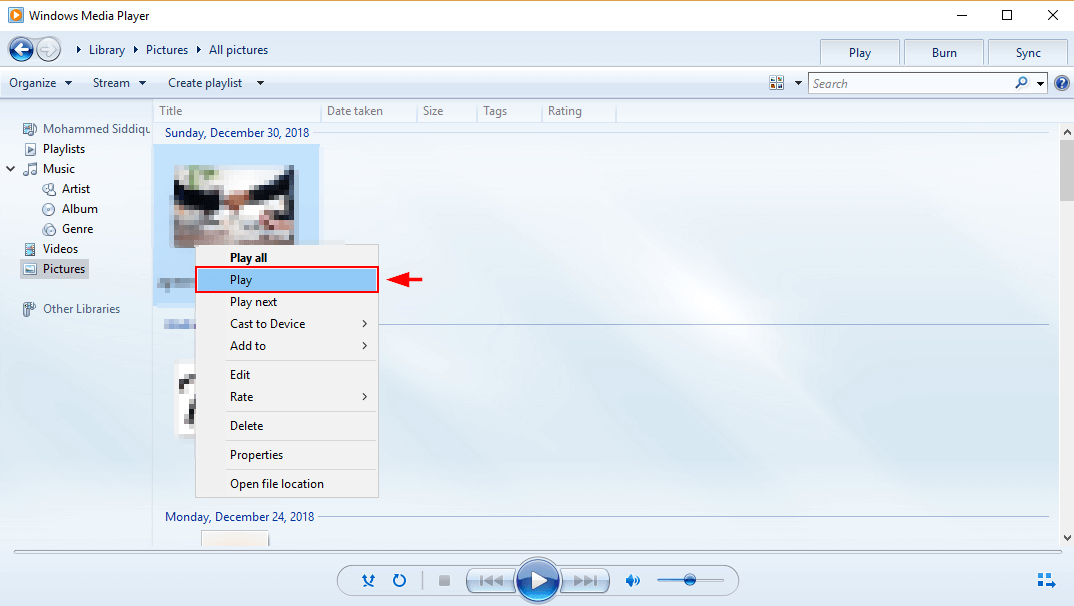1074x606 pixels.
Task: Click the View options icon
Action: pyautogui.click(x=776, y=83)
